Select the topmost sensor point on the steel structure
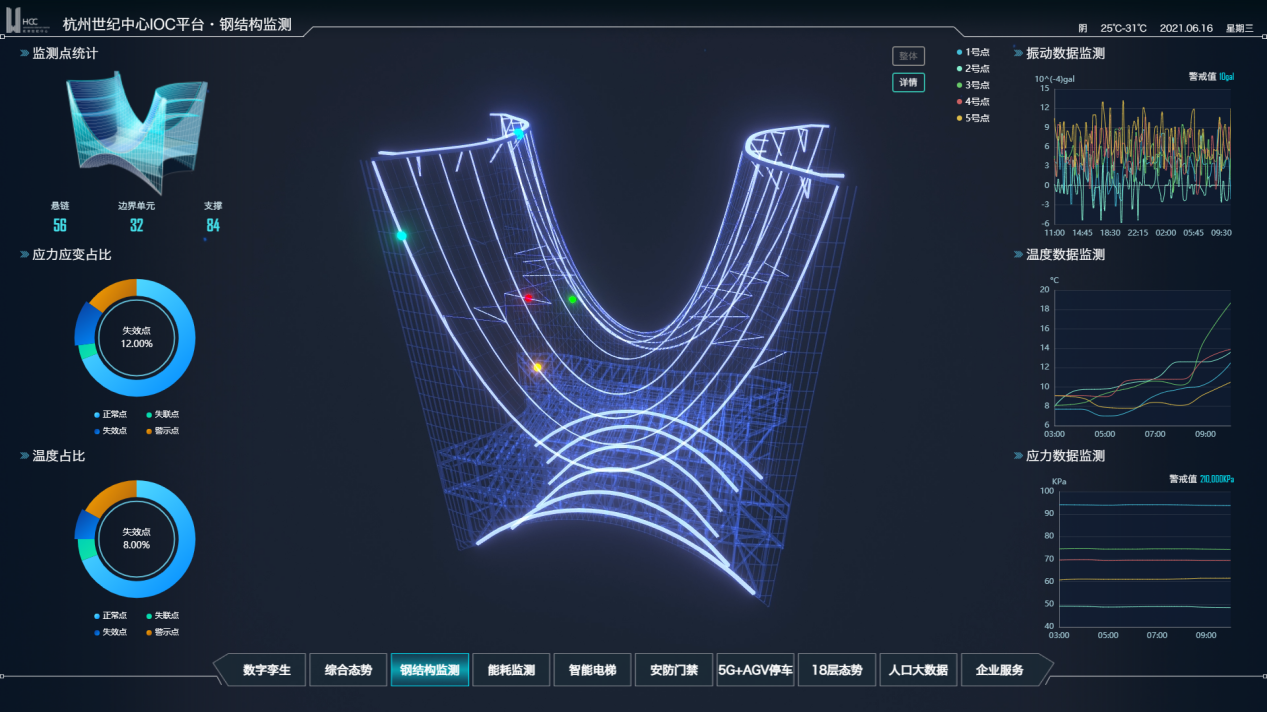1267x712 pixels. pyautogui.click(x=519, y=133)
